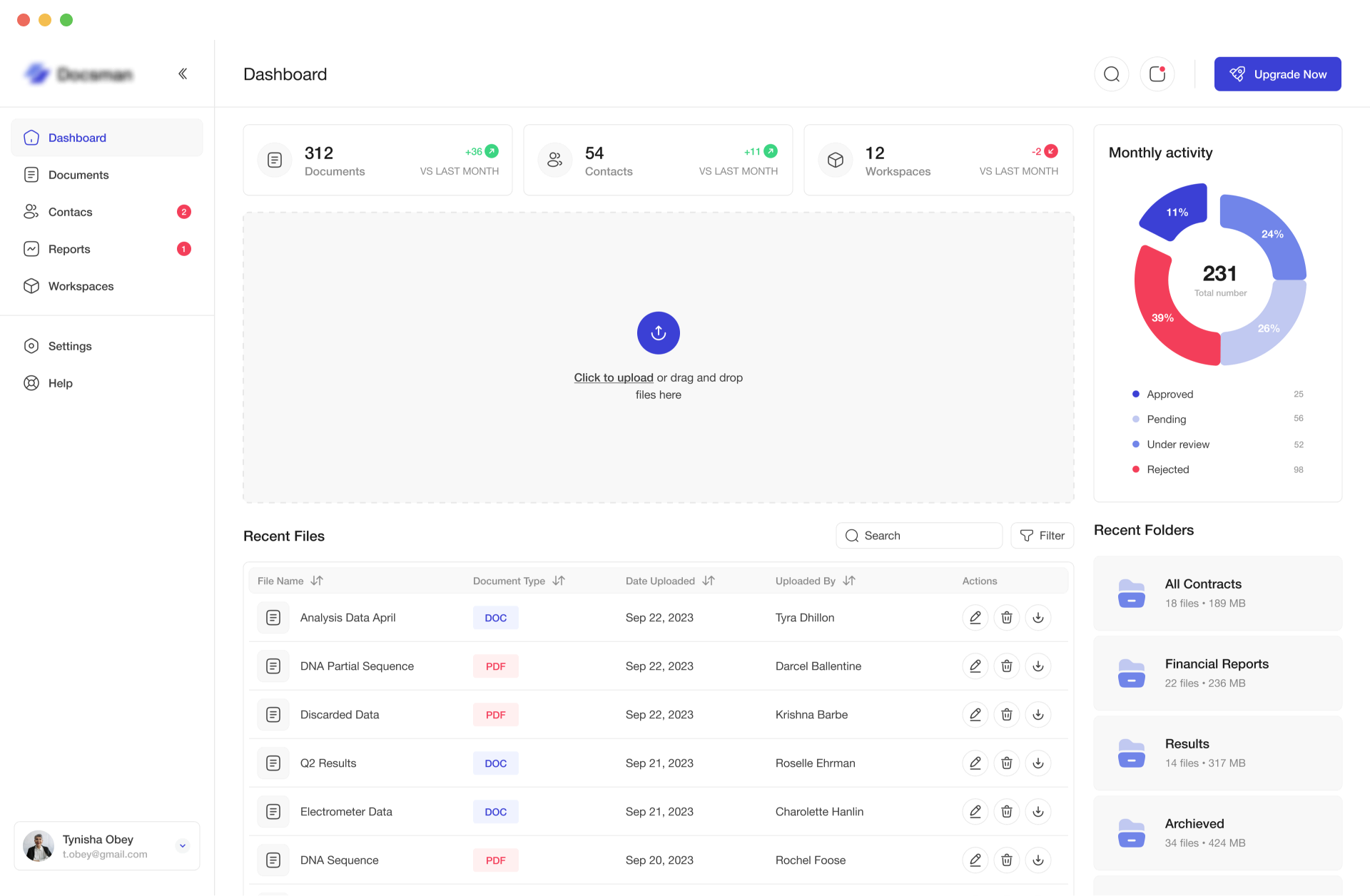Download the Q2 Results file
This screenshot has width=1370, height=896.
1038,763
